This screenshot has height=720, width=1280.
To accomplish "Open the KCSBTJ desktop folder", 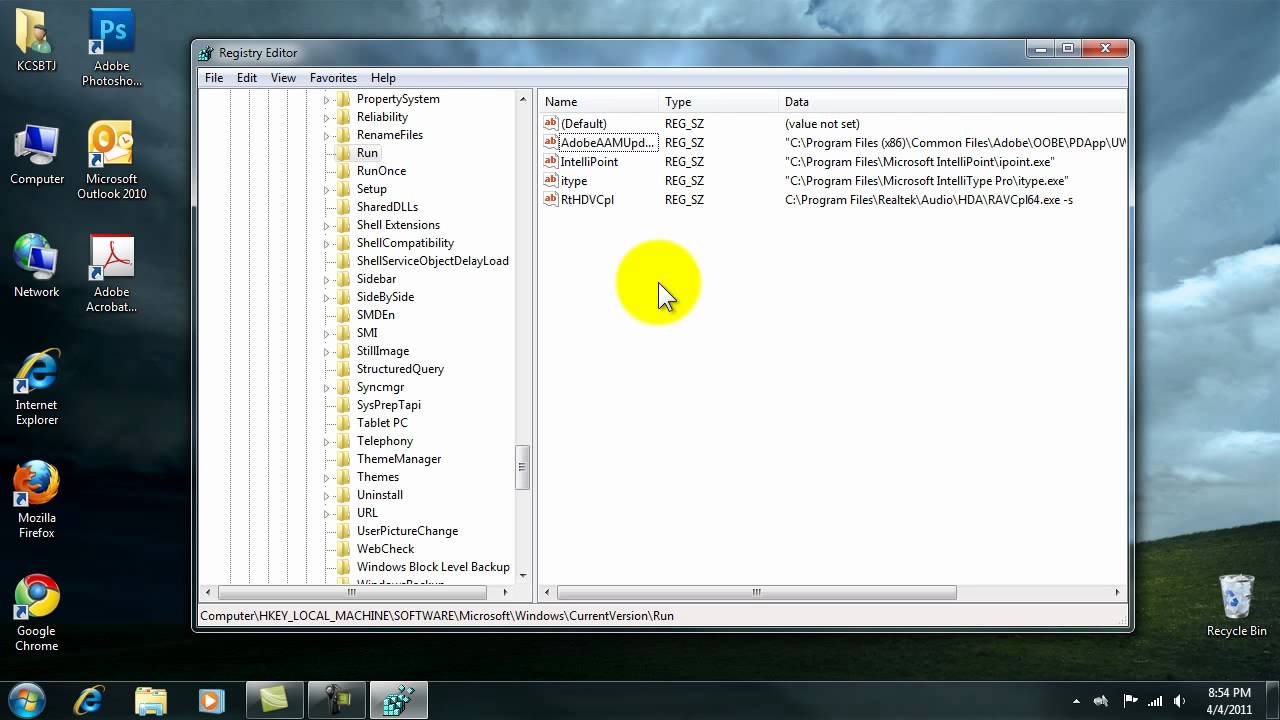I will [36, 41].
